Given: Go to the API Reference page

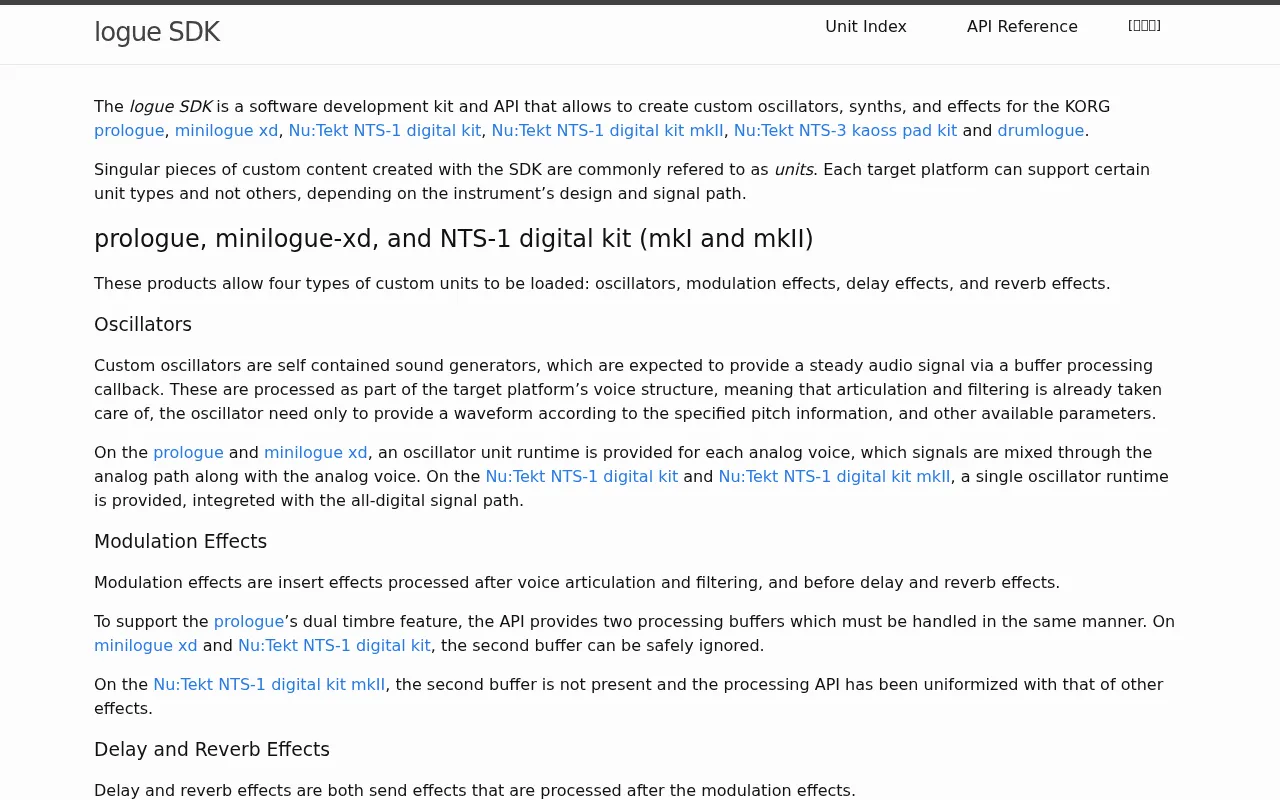Looking at the screenshot, I should click(1022, 27).
